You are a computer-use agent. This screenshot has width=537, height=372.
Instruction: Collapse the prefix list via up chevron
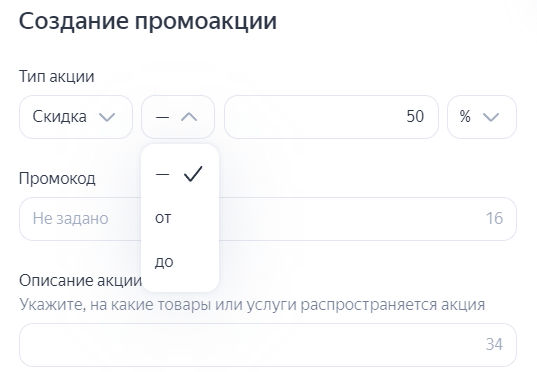click(x=189, y=117)
